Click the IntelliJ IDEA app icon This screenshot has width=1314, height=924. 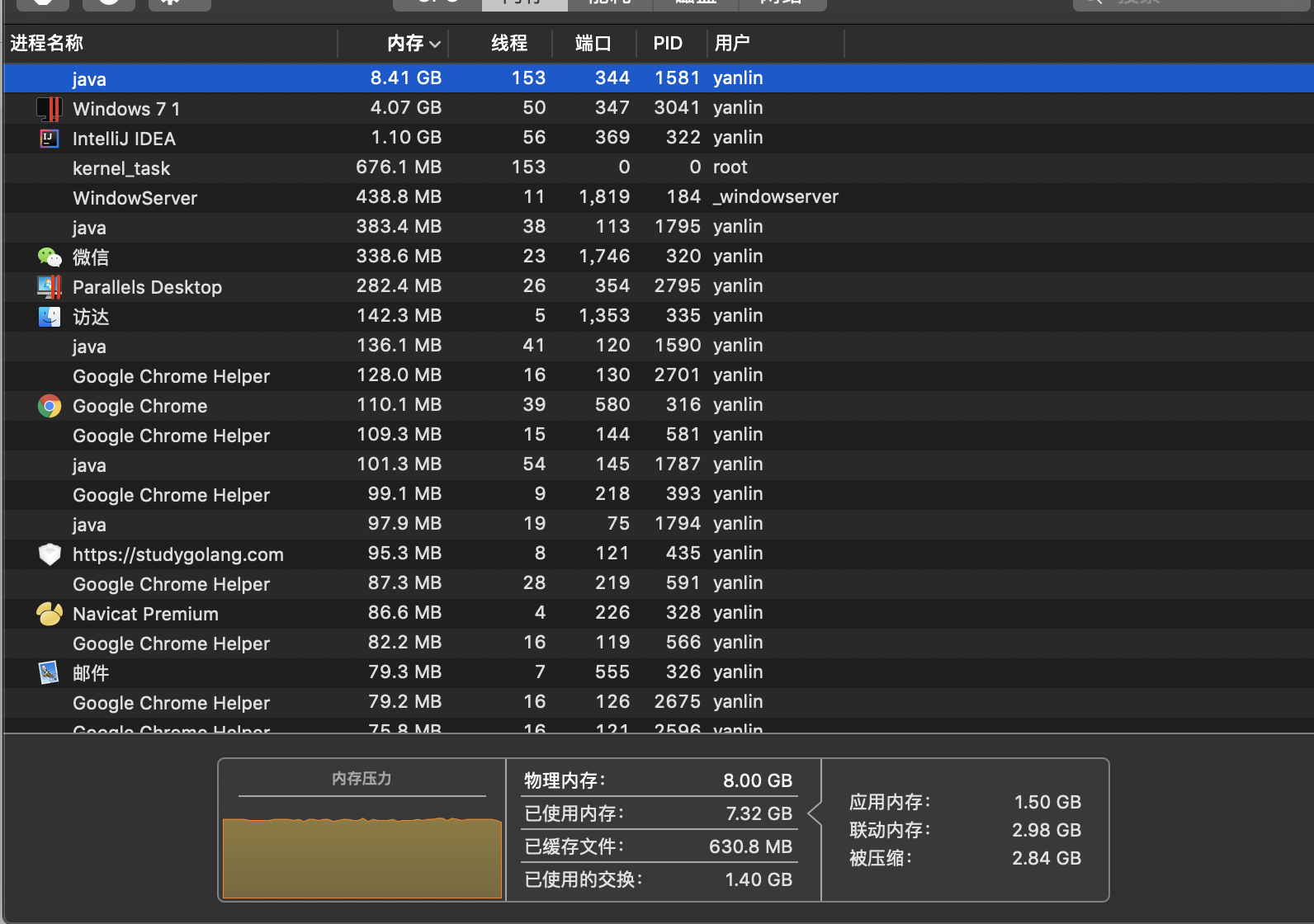[x=50, y=139]
